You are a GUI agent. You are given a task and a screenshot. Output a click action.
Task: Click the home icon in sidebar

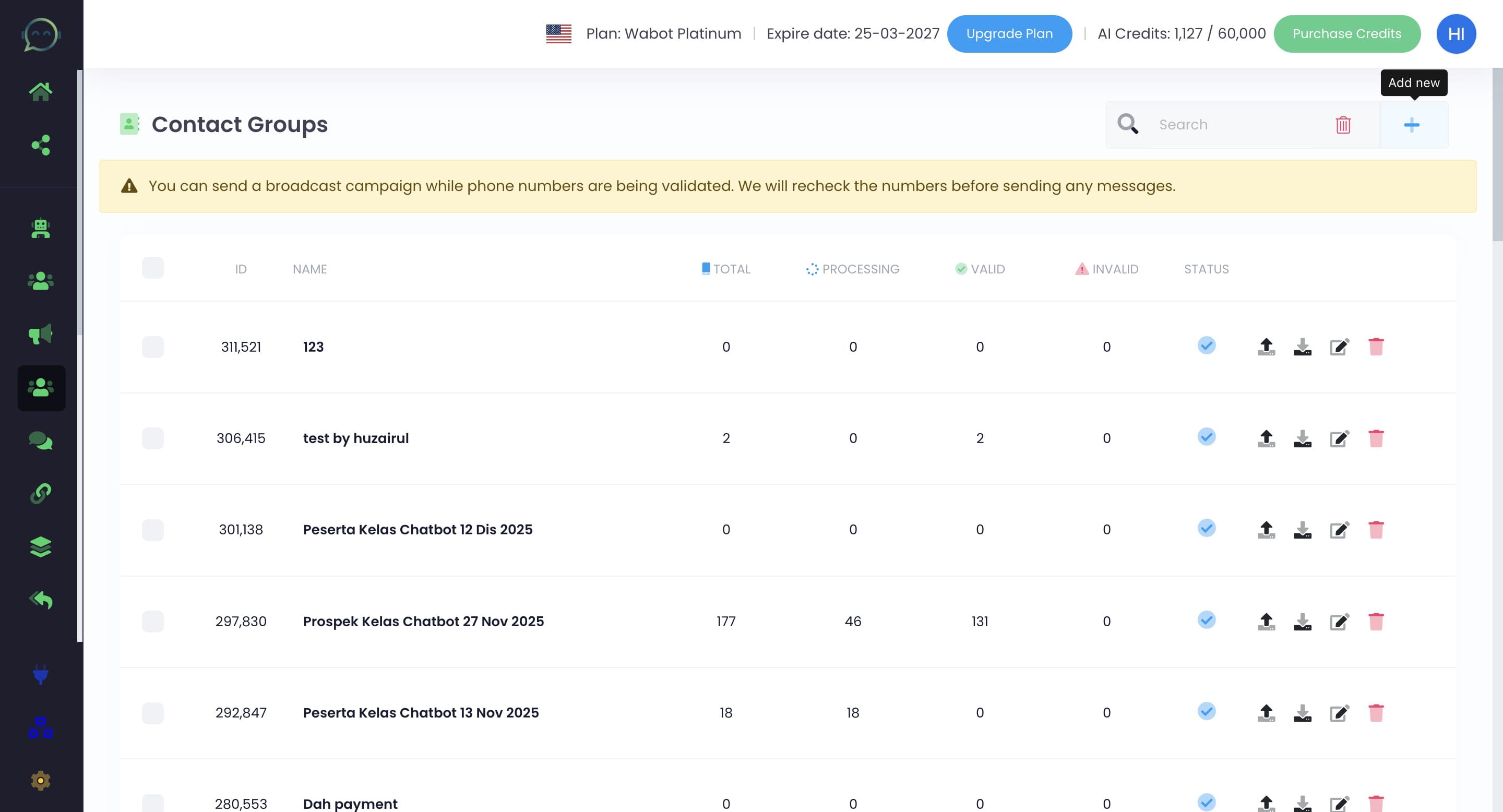[40, 91]
